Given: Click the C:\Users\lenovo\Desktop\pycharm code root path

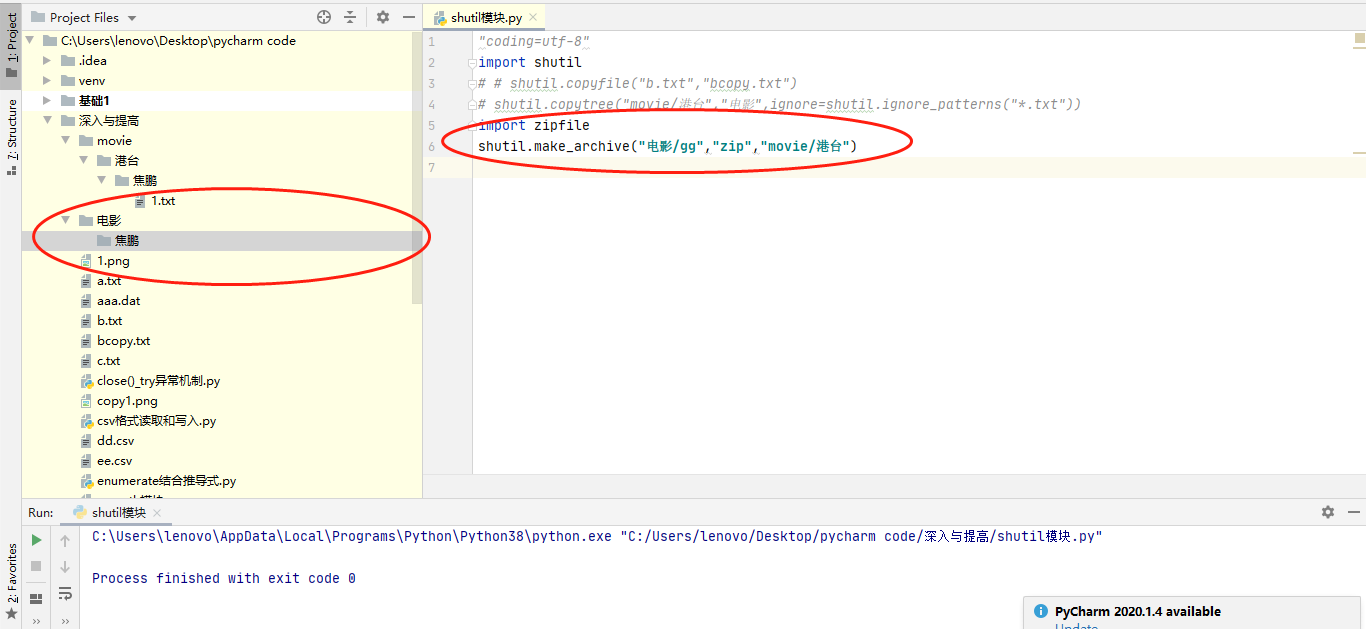Looking at the screenshot, I should [x=178, y=41].
